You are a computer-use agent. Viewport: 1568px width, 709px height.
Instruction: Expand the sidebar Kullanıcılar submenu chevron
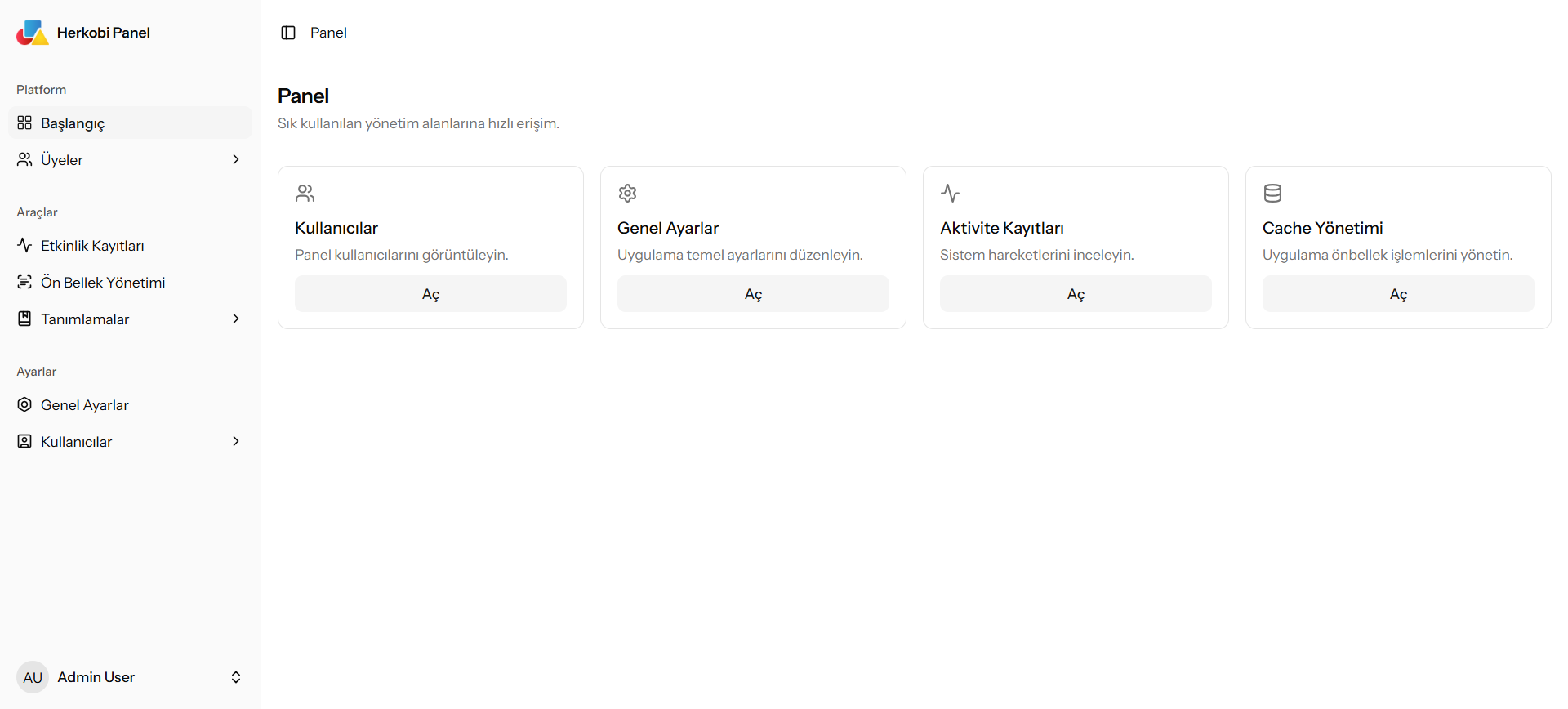click(236, 441)
